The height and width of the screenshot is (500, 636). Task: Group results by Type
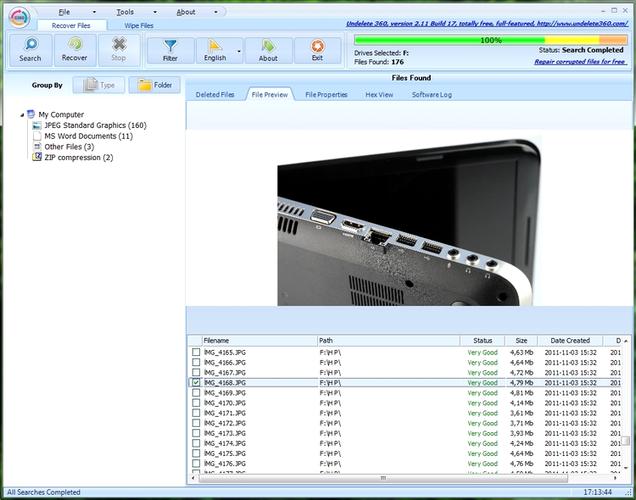pyautogui.click(x=99, y=85)
